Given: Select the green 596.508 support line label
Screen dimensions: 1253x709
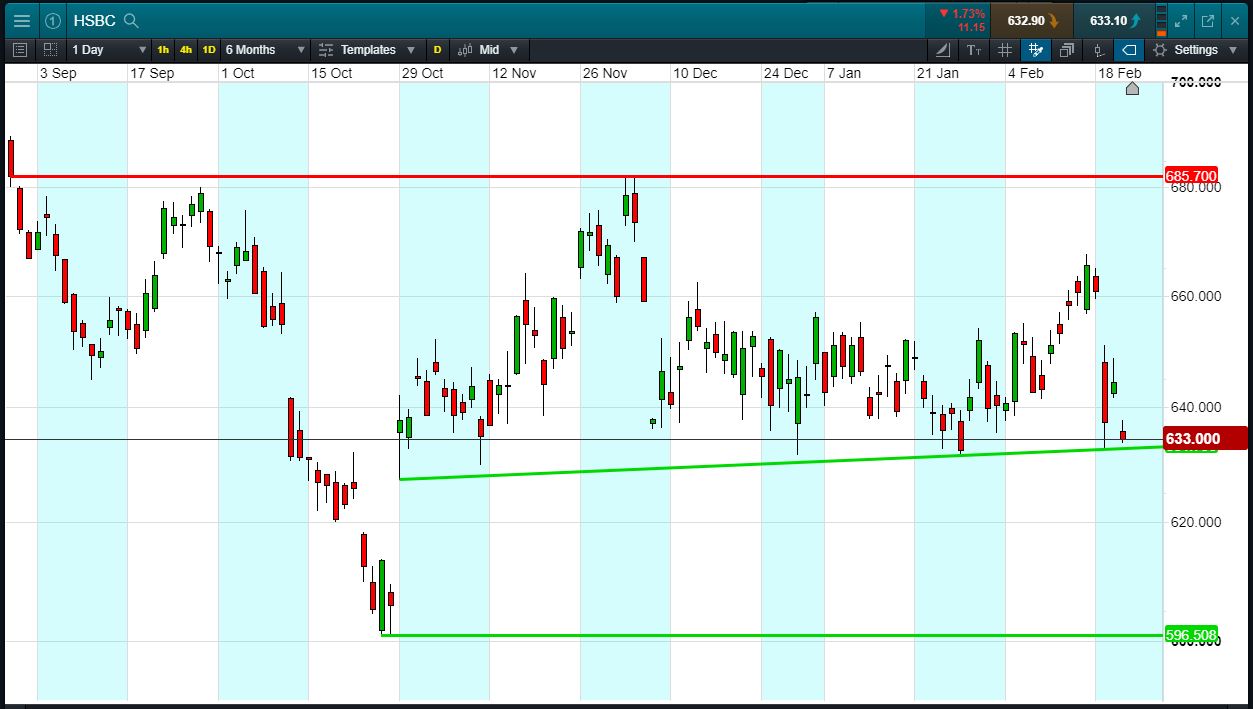Looking at the screenshot, I should coord(1191,635).
